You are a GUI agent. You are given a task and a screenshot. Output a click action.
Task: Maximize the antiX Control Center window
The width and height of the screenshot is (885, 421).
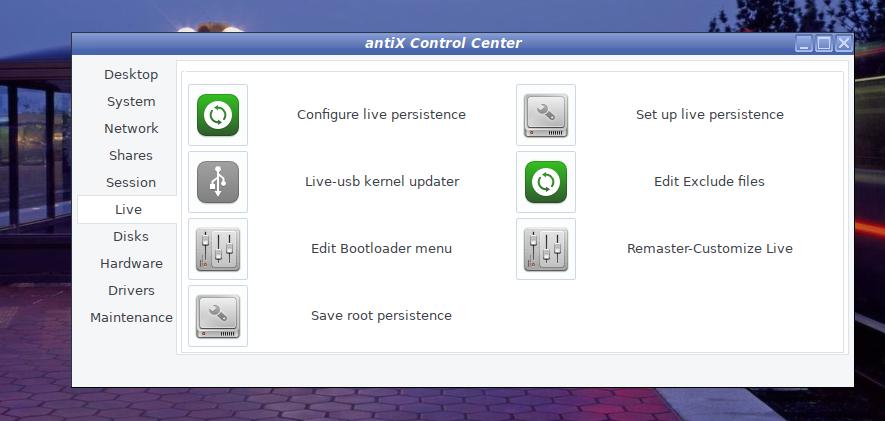coord(824,44)
